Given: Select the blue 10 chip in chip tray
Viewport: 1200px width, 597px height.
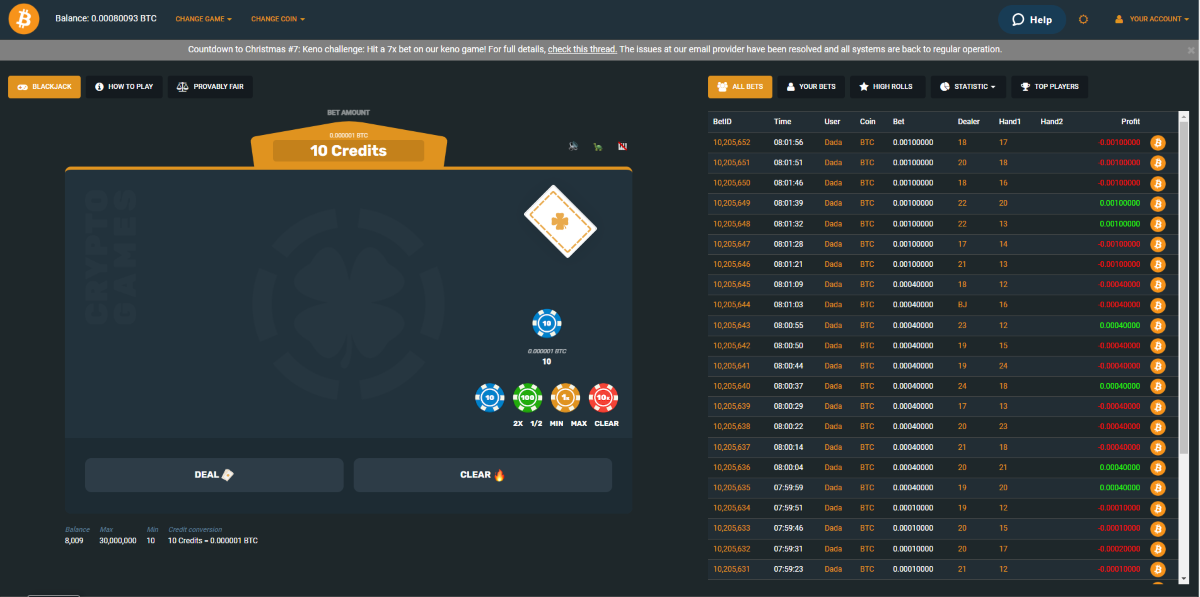Looking at the screenshot, I should (x=489, y=398).
